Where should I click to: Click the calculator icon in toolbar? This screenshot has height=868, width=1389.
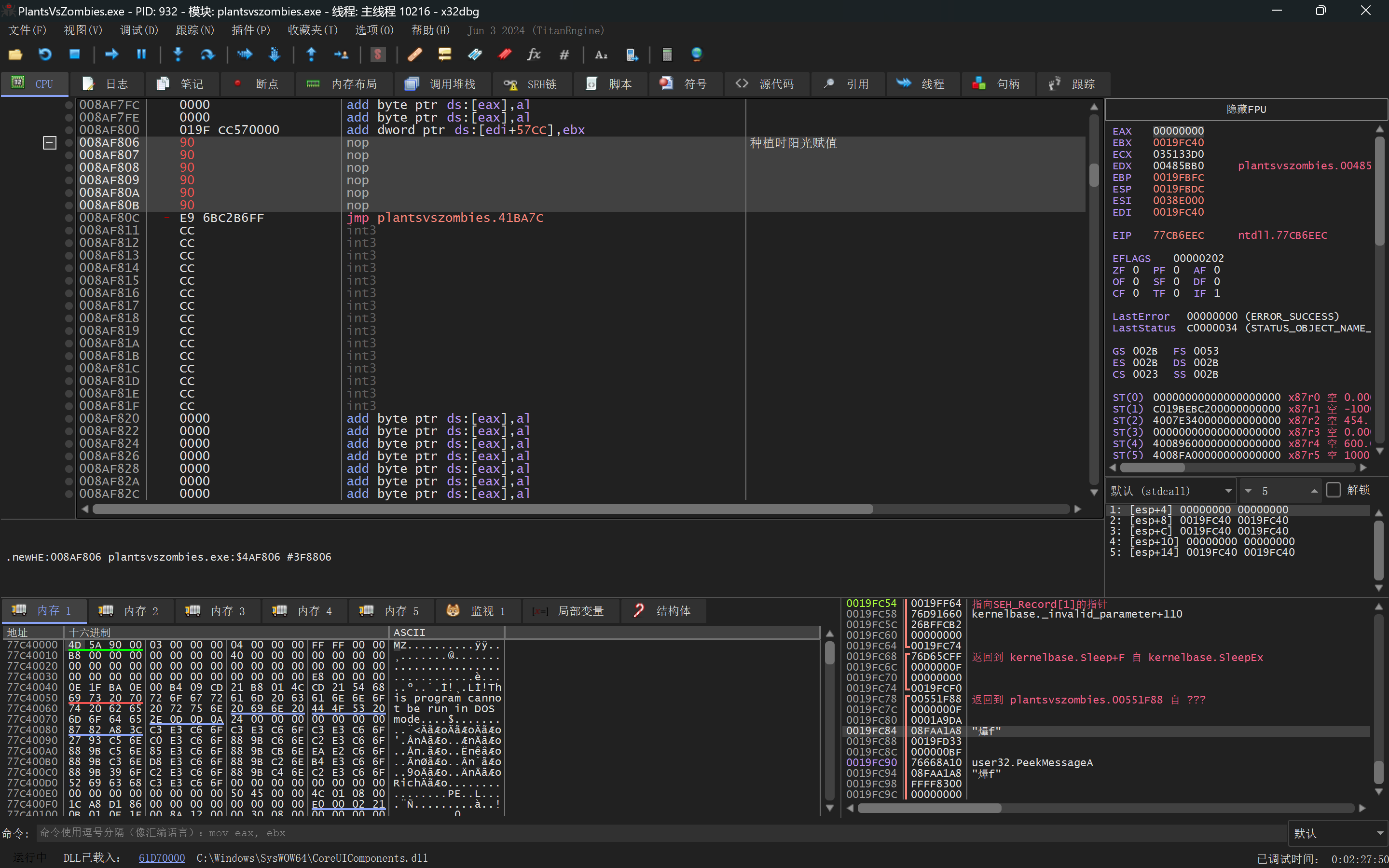pyautogui.click(x=666, y=55)
